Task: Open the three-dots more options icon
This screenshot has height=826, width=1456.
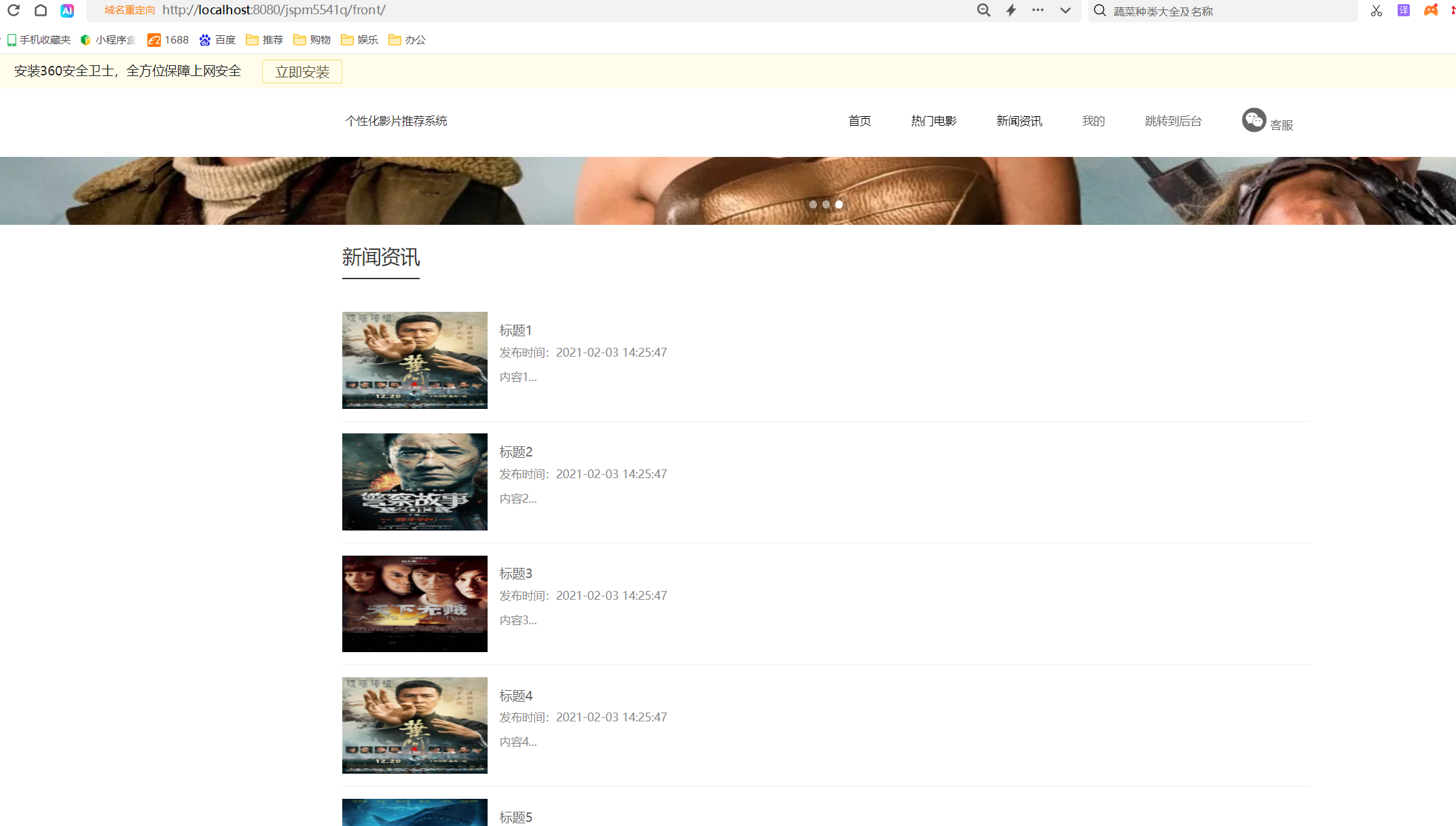Action: point(1038,10)
